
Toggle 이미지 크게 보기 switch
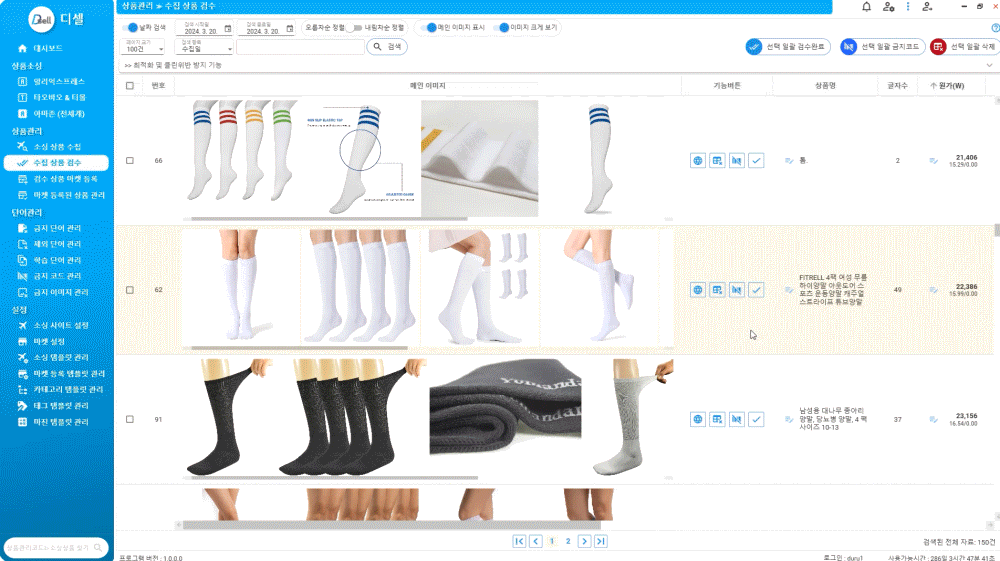click(501, 27)
